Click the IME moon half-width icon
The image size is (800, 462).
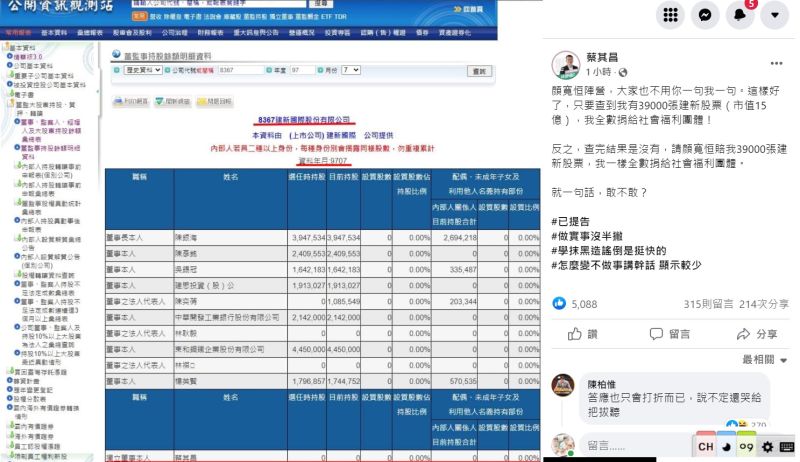726,447
